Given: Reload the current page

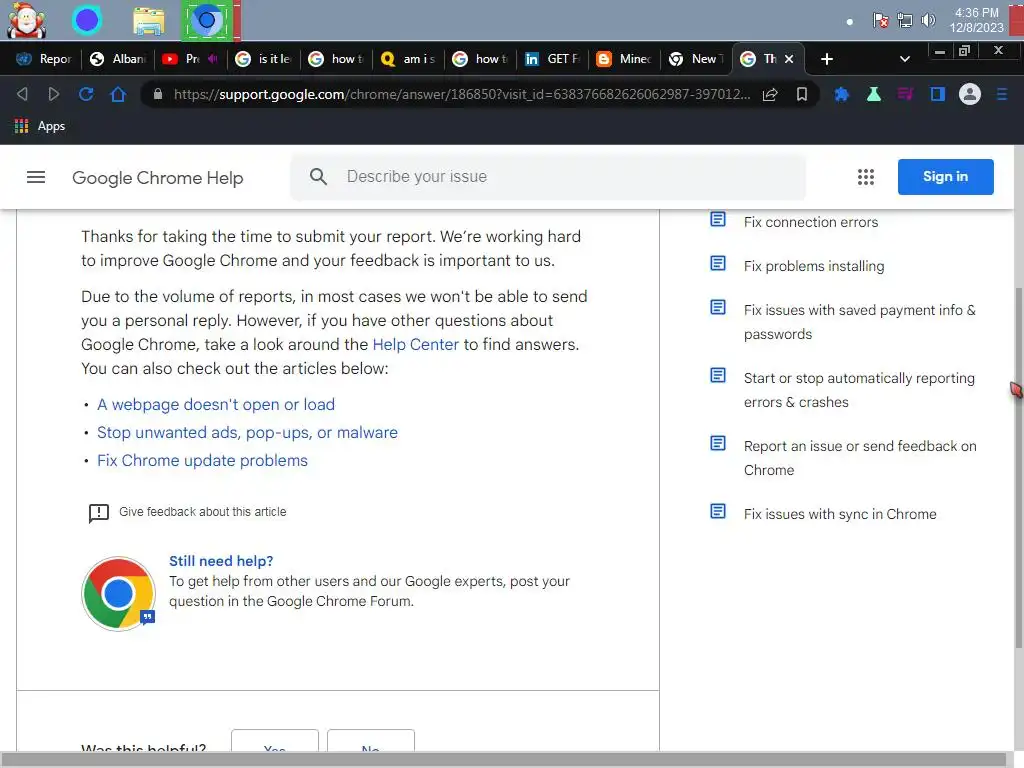Looking at the screenshot, I should tap(86, 94).
